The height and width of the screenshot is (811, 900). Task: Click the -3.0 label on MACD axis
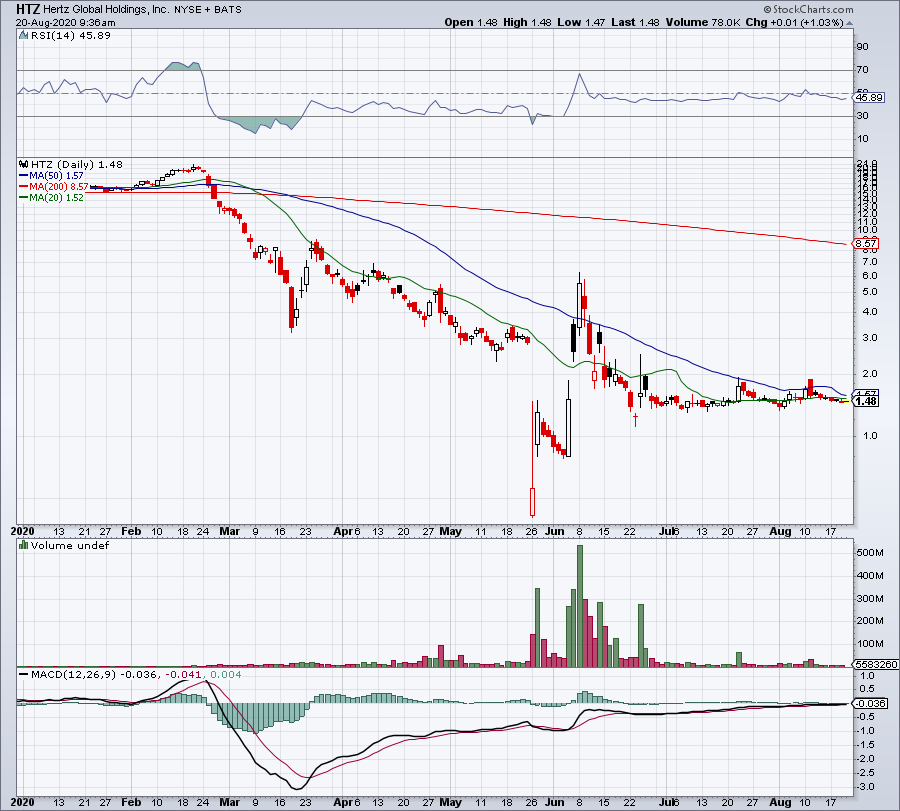click(x=867, y=787)
